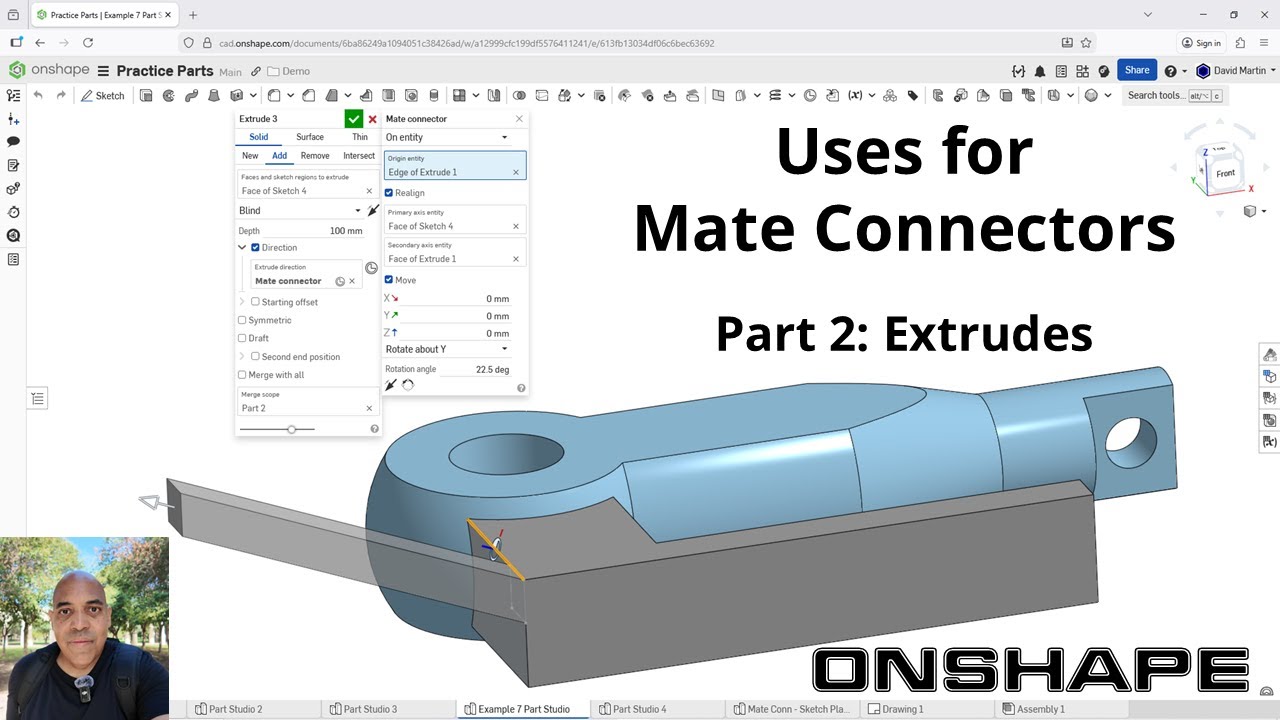Click the New operation option
The image size is (1280, 720).
(250, 156)
